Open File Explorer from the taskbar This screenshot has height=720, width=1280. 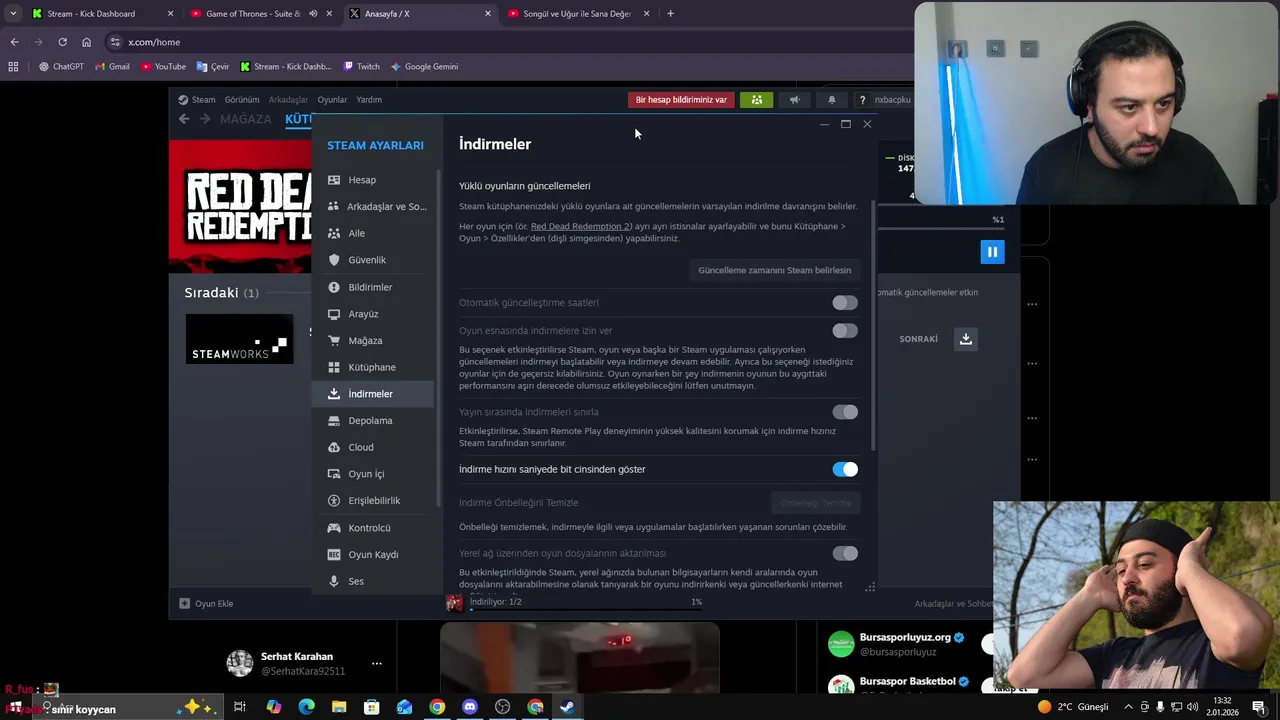[339, 707]
